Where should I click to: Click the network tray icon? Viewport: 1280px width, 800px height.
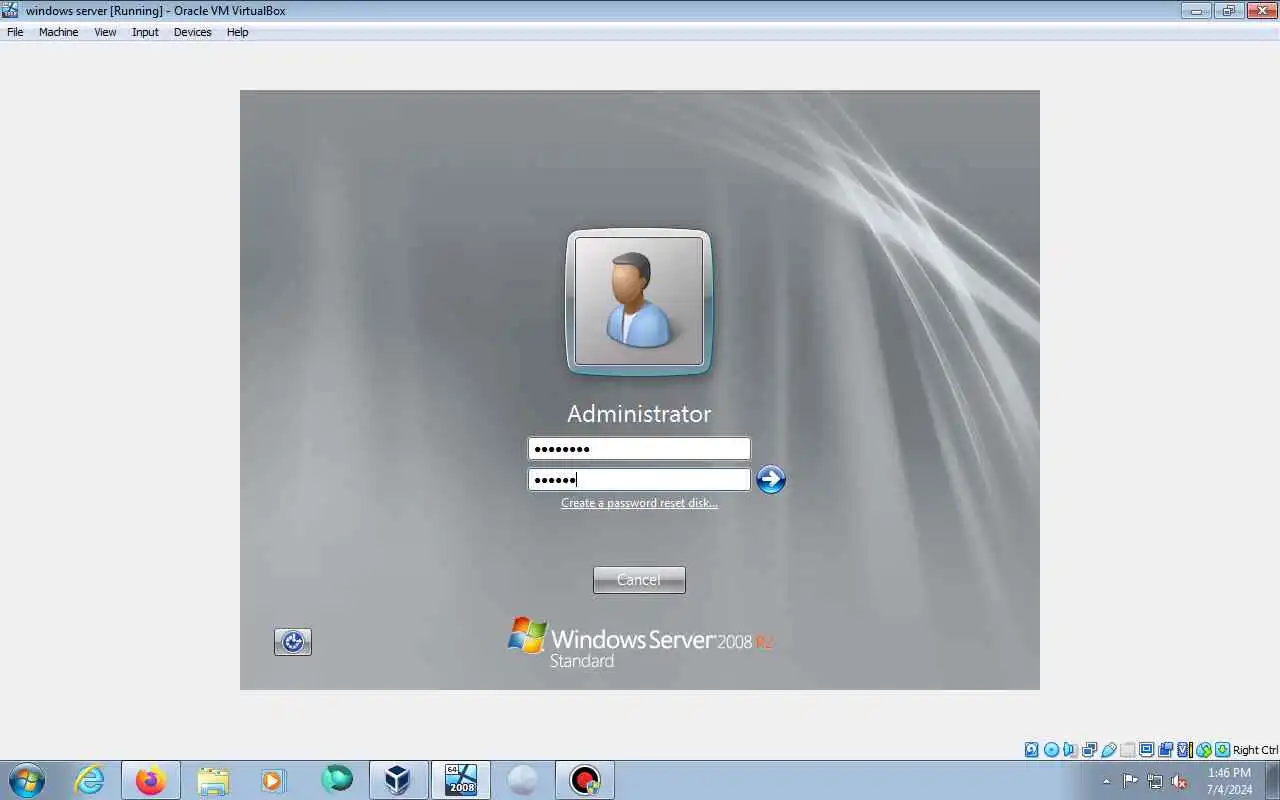[x=1155, y=781]
